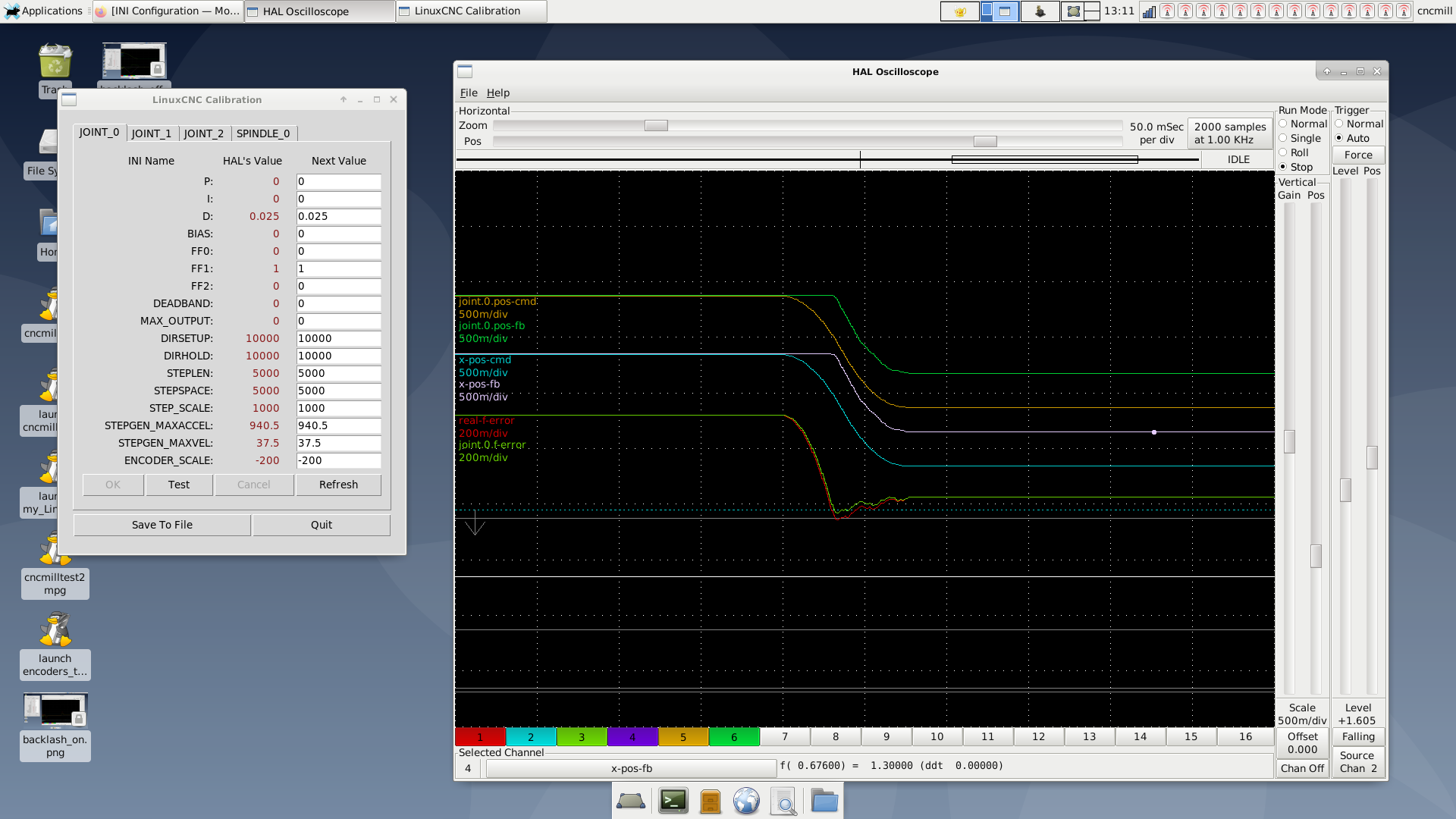Switch to the third workspace in pager
Screen dimensions: 1456x819
tap(1040, 11)
